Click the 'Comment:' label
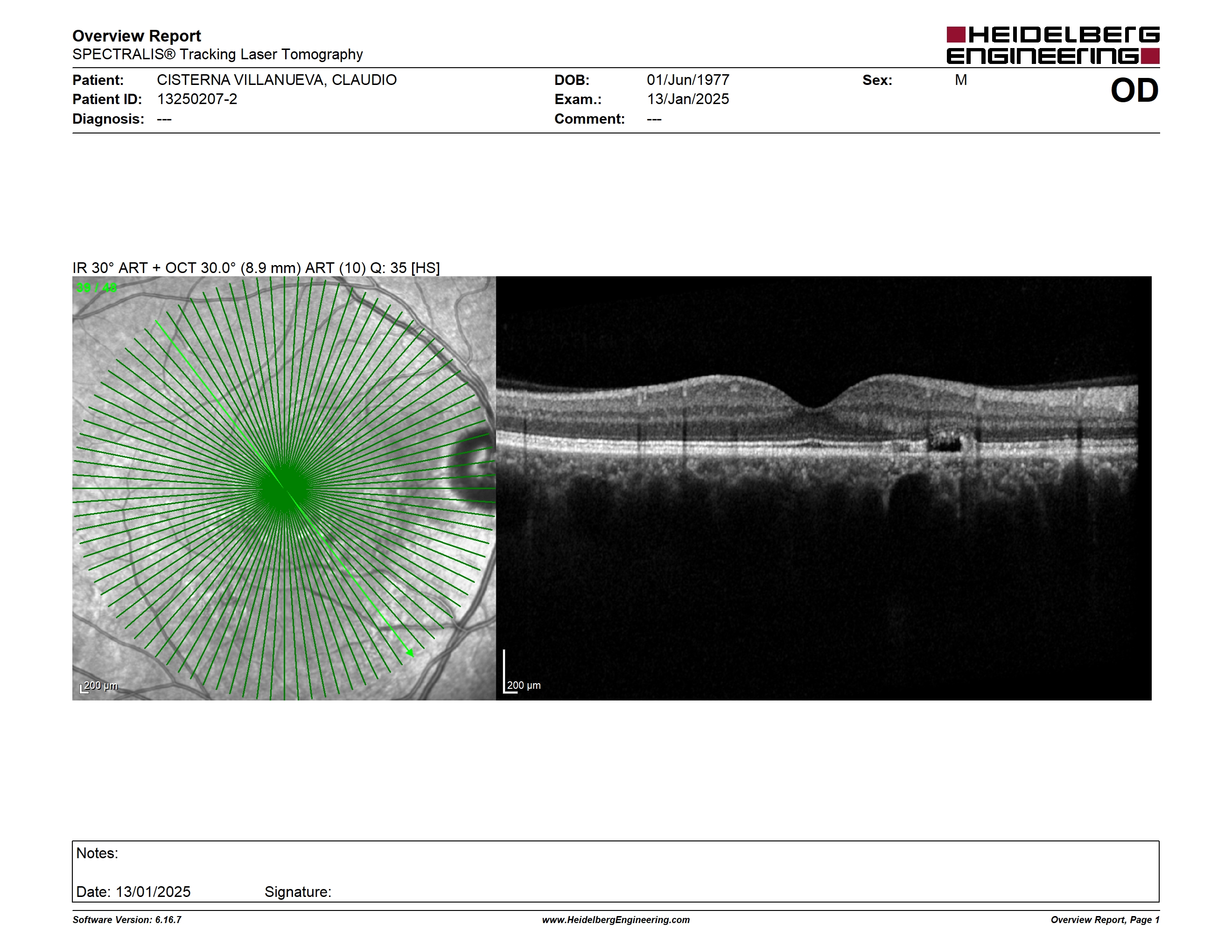Image resolution: width=1232 pixels, height=952 pixels. coord(589,119)
